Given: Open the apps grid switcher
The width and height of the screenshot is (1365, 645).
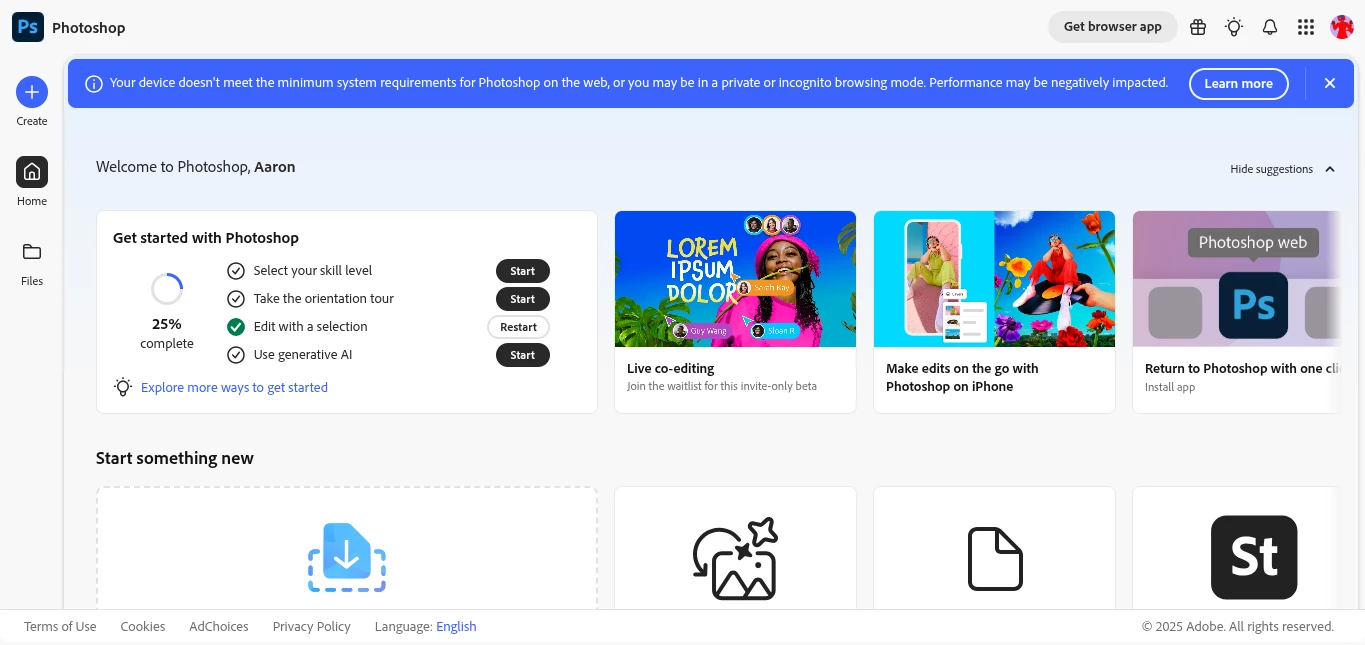Looking at the screenshot, I should point(1306,27).
